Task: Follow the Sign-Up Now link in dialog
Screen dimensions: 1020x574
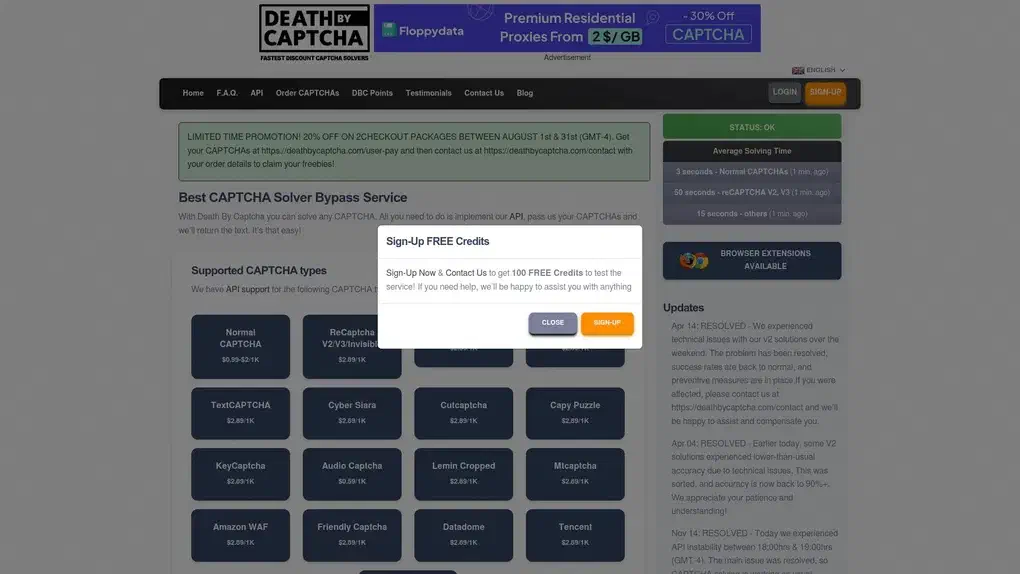Action: (410, 273)
